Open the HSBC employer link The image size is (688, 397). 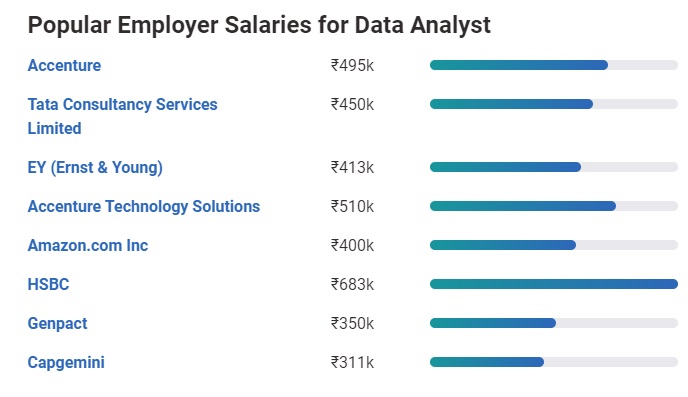click(x=48, y=284)
